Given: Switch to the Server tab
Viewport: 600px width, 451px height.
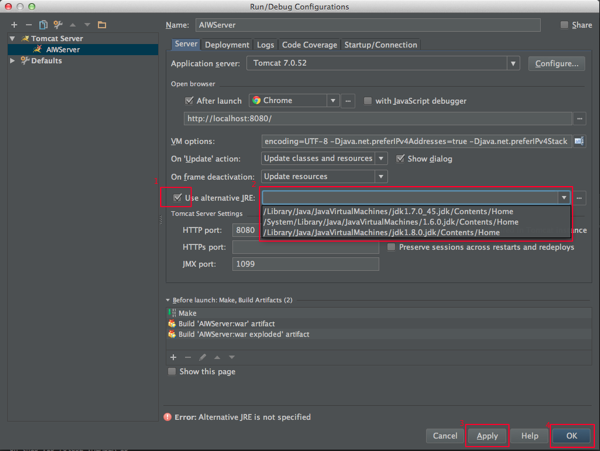Looking at the screenshot, I should (186, 44).
